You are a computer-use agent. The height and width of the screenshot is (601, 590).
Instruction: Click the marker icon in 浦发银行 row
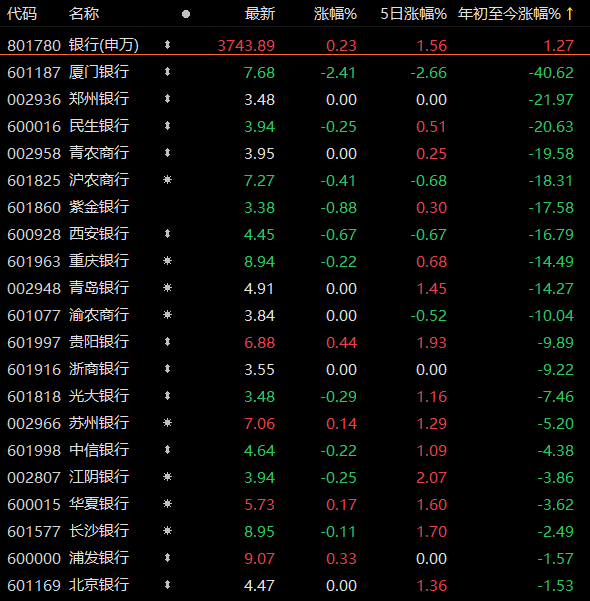pos(167,558)
